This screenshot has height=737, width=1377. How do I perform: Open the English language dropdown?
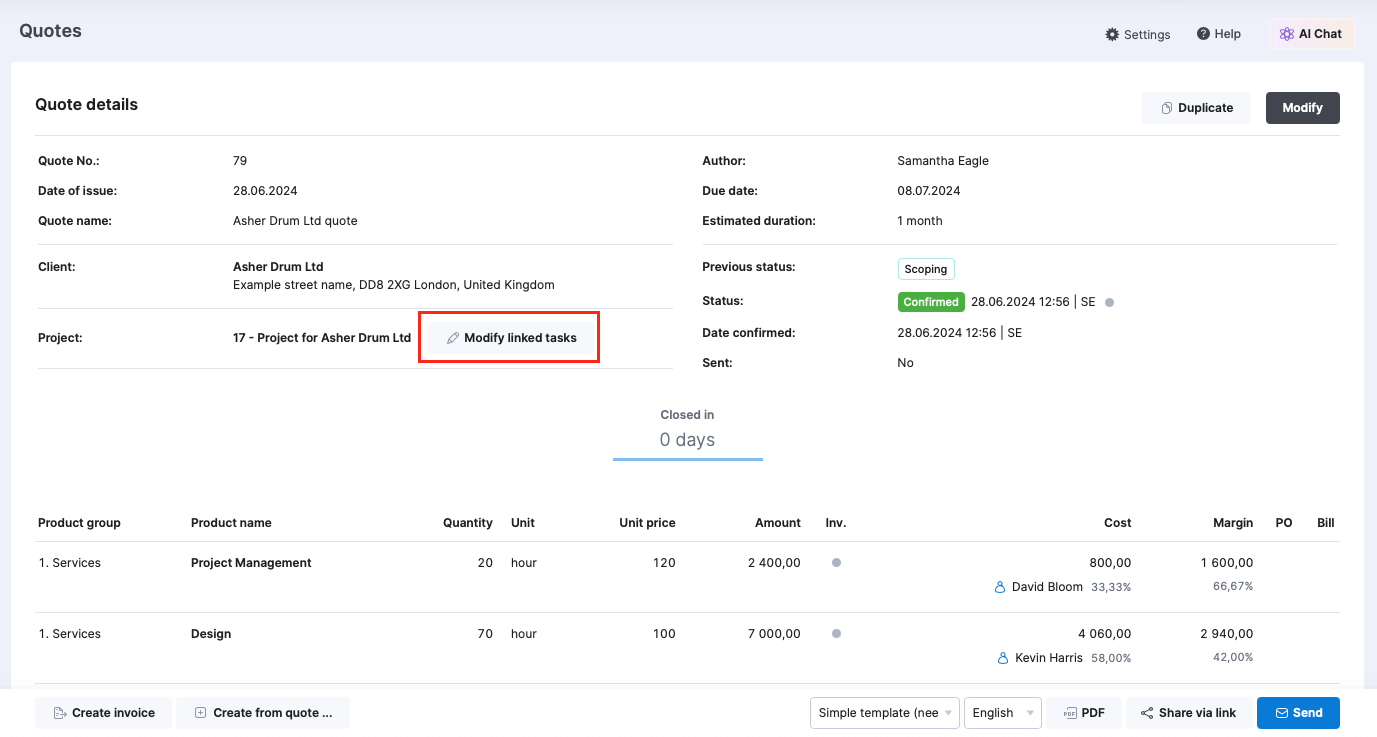(1003, 713)
